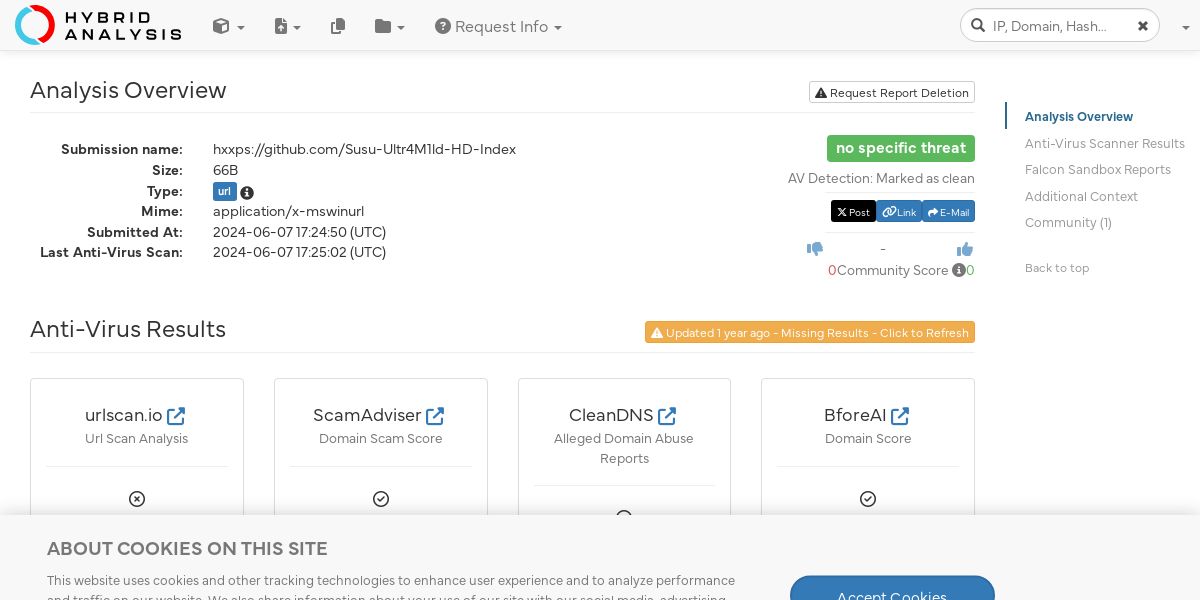Click the Link share button
Screen dimensions: 1200x600
coord(899,212)
